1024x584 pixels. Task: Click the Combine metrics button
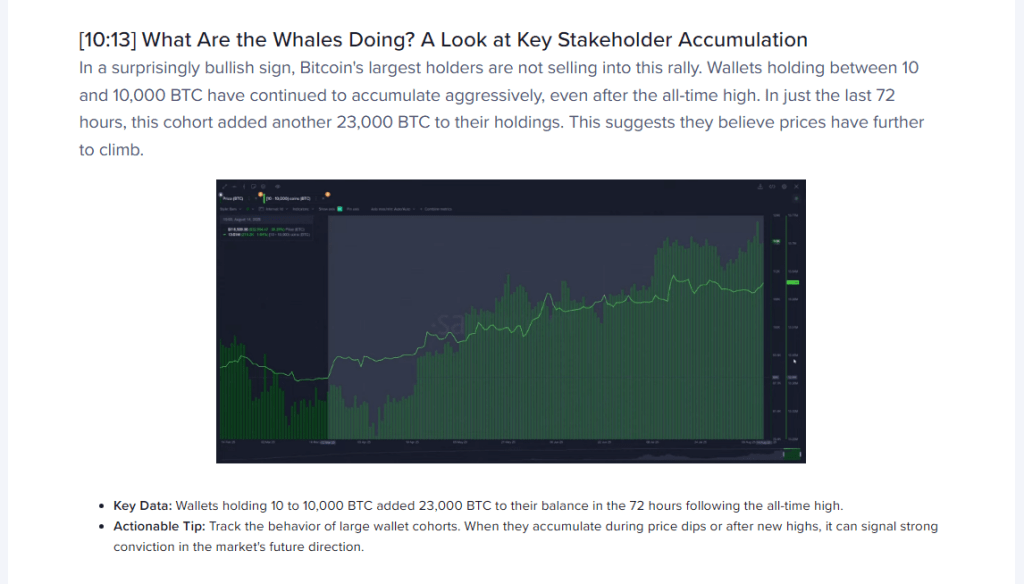pyautogui.click(x=438, y=208)
